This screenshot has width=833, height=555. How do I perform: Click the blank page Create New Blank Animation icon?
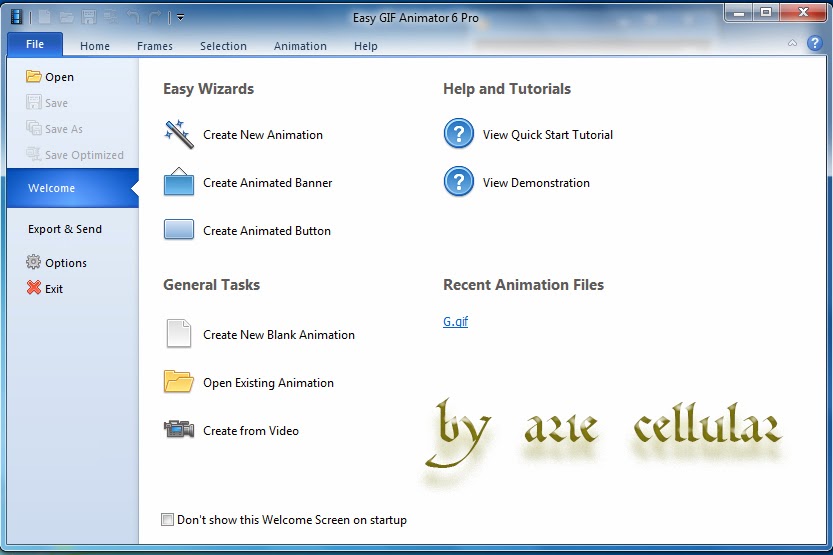coord(179,334)
